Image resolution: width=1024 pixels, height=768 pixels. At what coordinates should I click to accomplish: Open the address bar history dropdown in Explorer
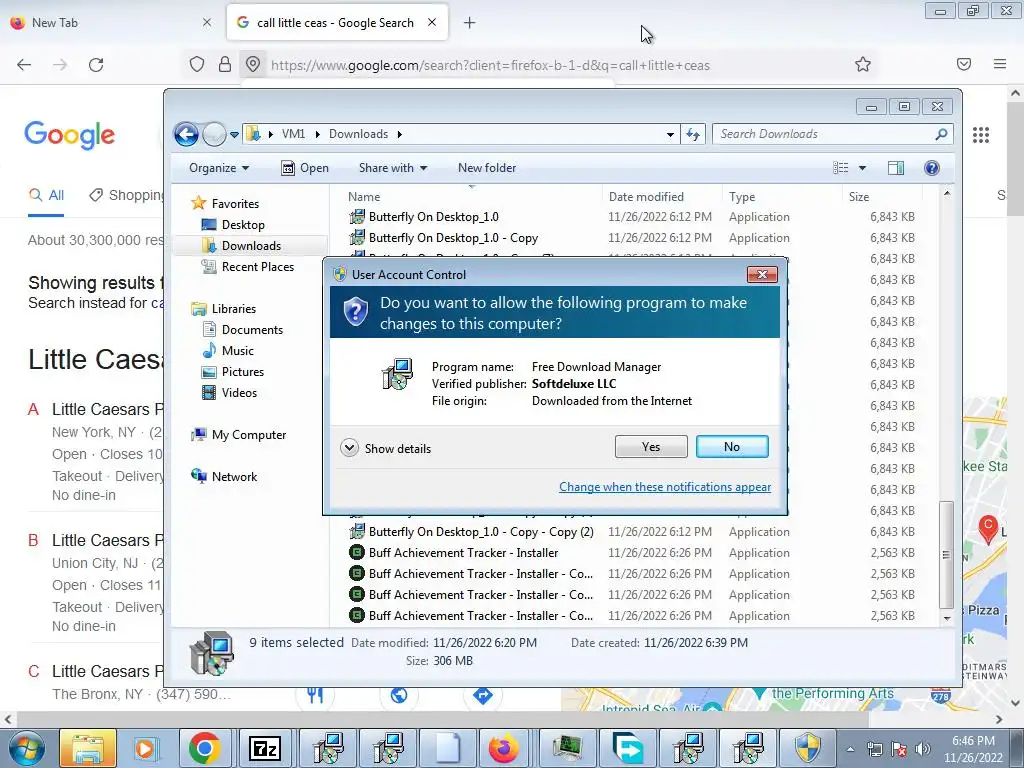670,135
